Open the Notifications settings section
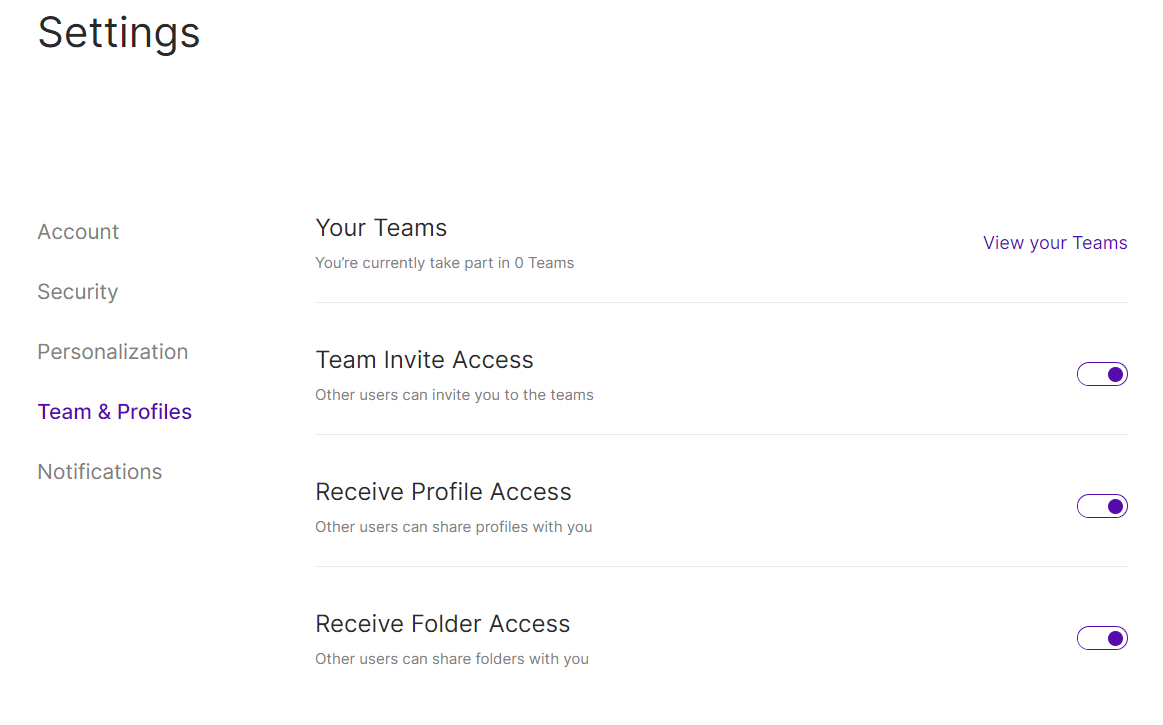The width and height of the screenshot is (1163, 725). pyautogui.click(x=99, y=472)
